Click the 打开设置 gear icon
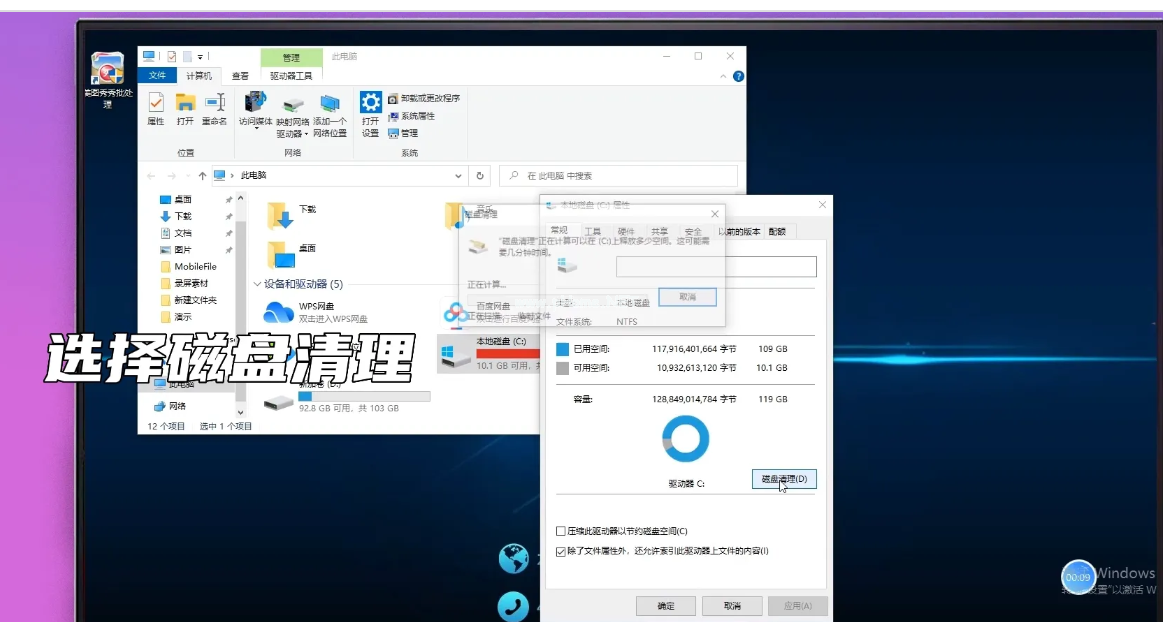This screenshot has height=622, width=1163. [x=371, y=102]
